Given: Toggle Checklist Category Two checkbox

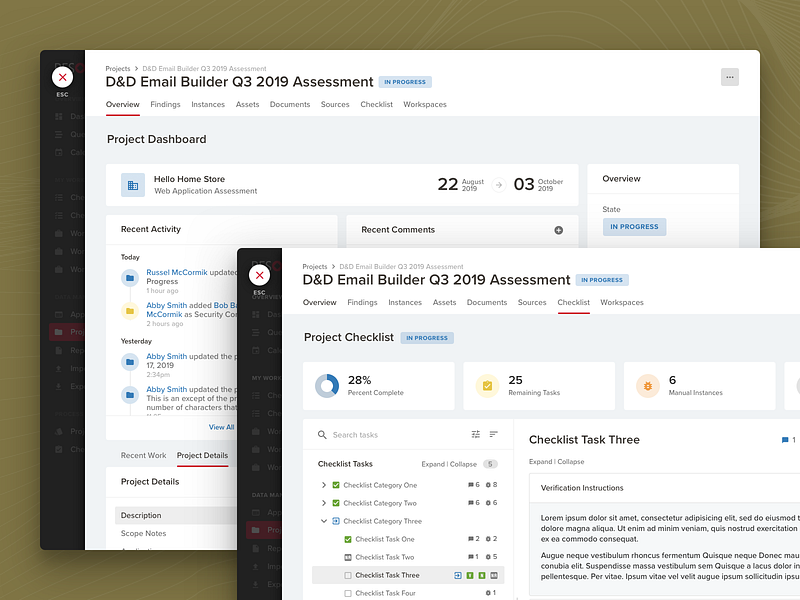Looking at the screenshot, I should pyautogui.click(x=336, y=503).
